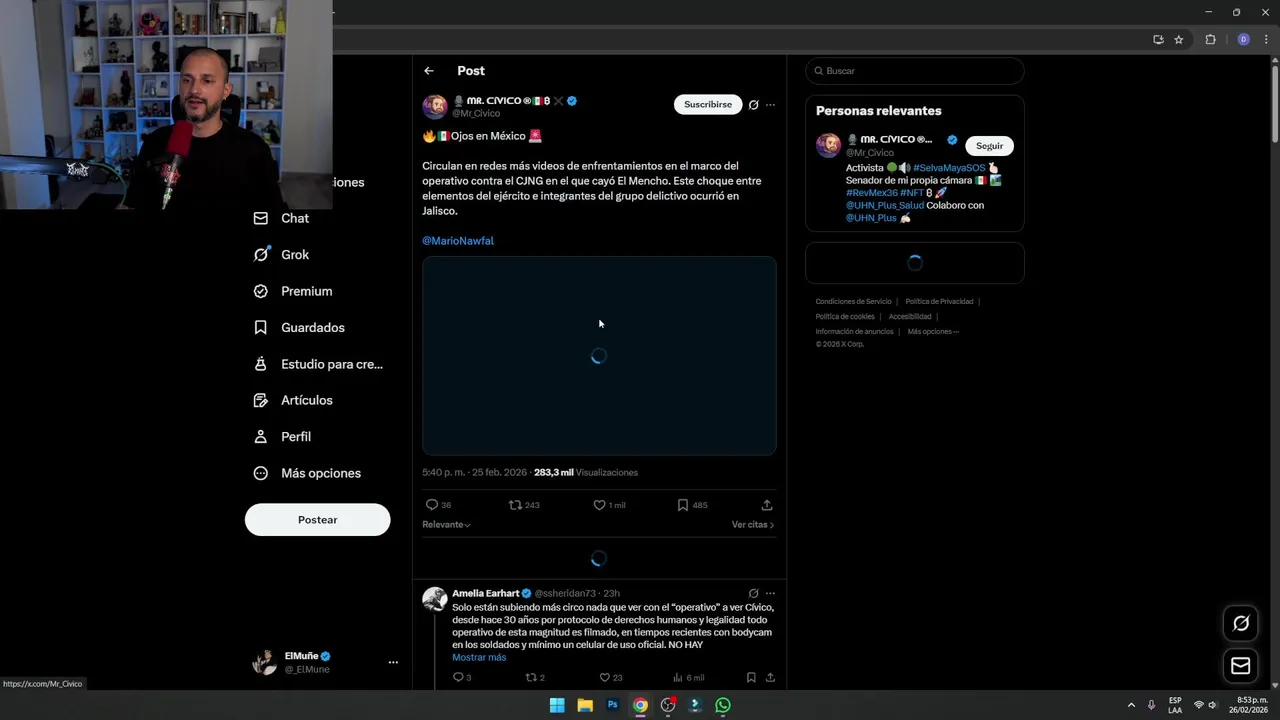Open Premium sidebar item
The image size is (1280, 720).
(293, 291)
